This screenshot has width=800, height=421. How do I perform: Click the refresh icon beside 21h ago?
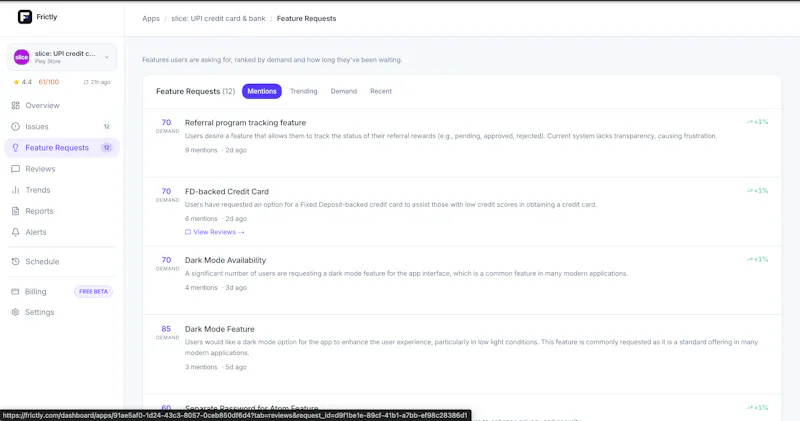point(86,82)
